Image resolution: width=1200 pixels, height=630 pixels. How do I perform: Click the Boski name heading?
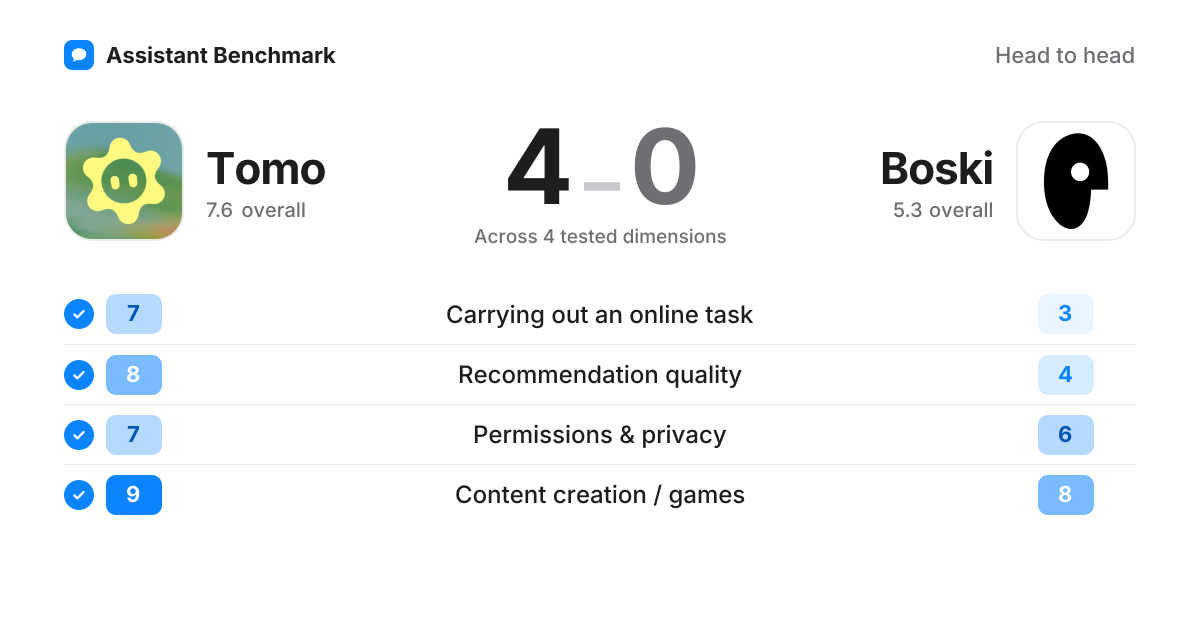pyautogui.click(x=937, y=169)
